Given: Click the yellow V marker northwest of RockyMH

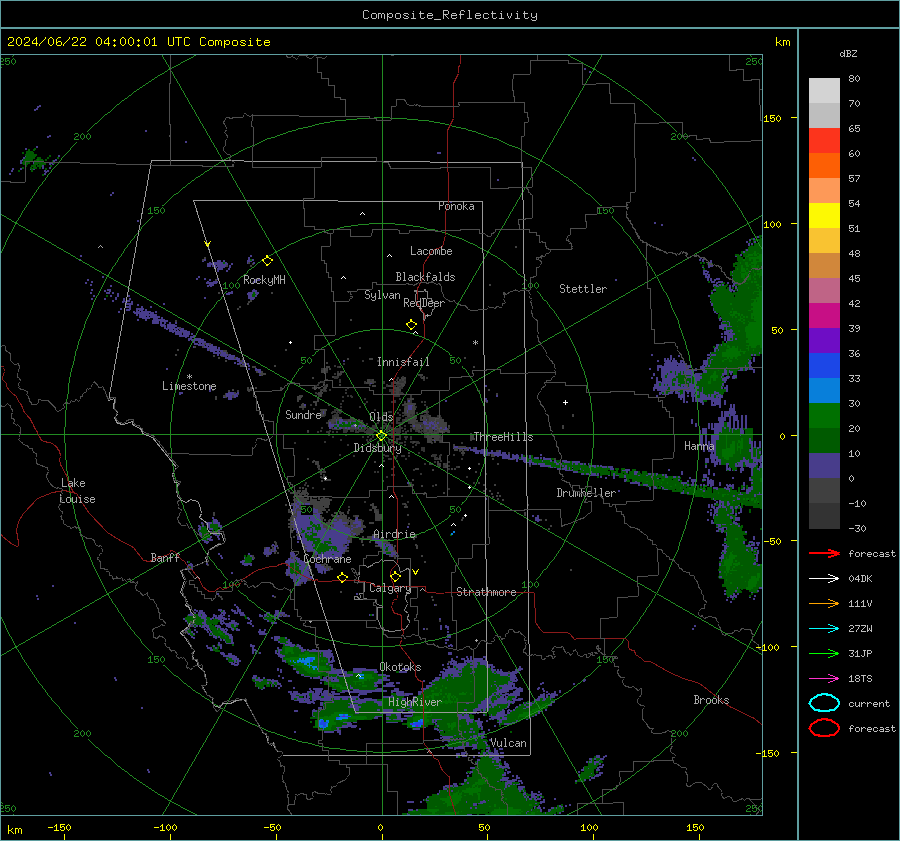Looking at the screenshot, I should pyautogui.click(x=208, y=244).
